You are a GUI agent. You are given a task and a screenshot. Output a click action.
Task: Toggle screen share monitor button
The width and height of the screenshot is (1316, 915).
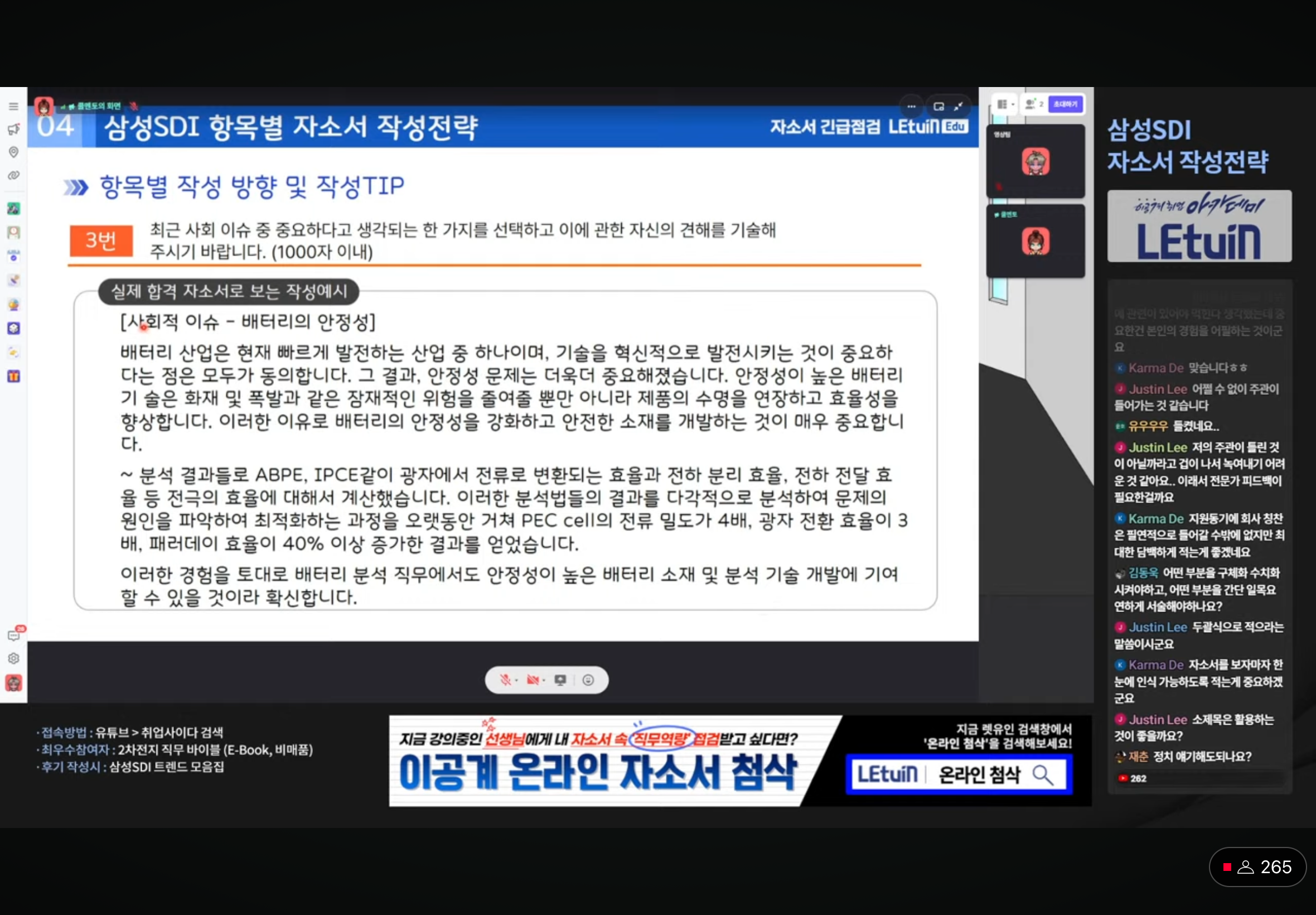tap(560, 680)
